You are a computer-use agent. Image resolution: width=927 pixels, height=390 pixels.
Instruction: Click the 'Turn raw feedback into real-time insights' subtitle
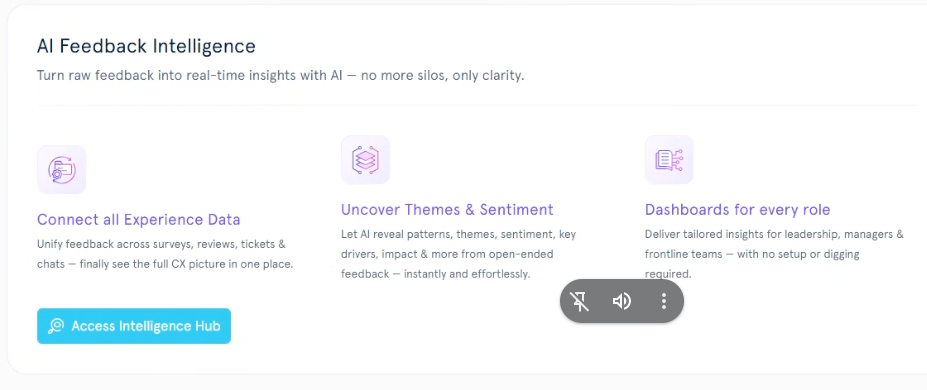[x=280, y=76]
